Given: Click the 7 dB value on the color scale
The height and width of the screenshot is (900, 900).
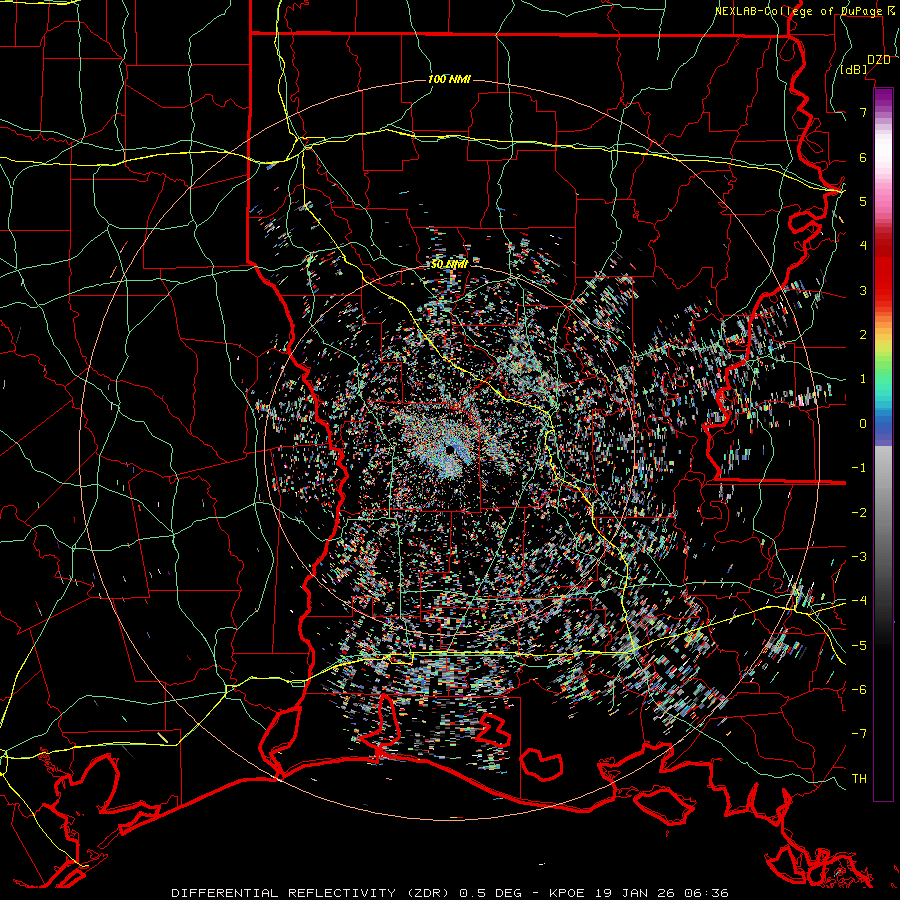Looking at the screenshot, I should coord(863,112).
